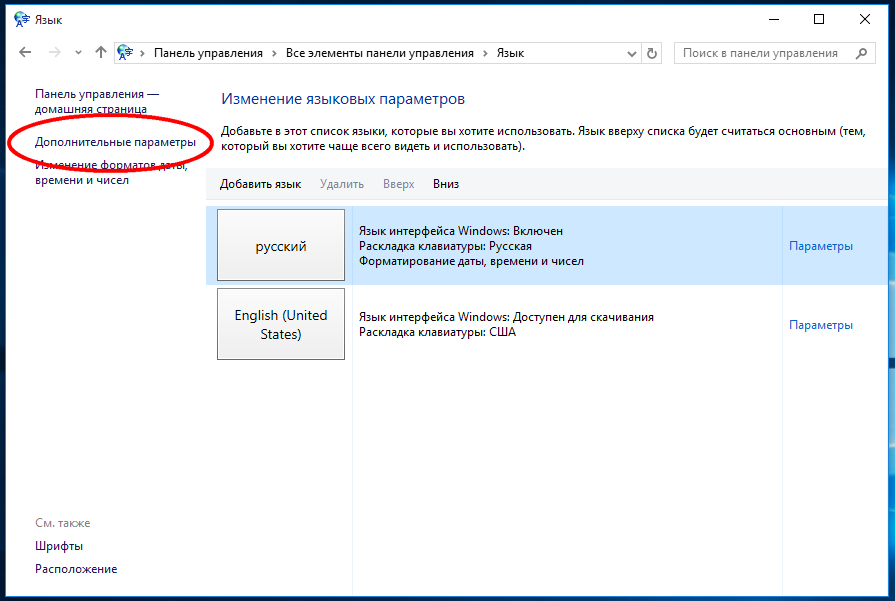Open "Дополнительные параметры" link
Viewport: 895px width, 601px height.
[x=115, y=142]
